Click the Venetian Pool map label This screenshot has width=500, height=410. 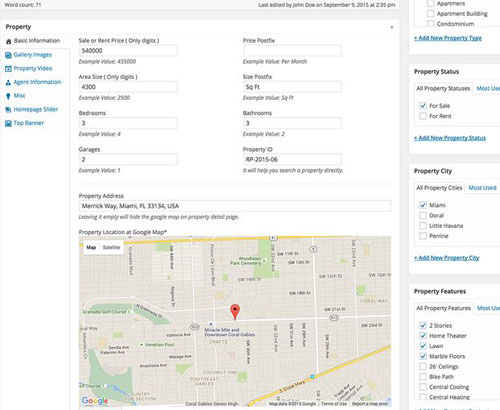point(159,344)
